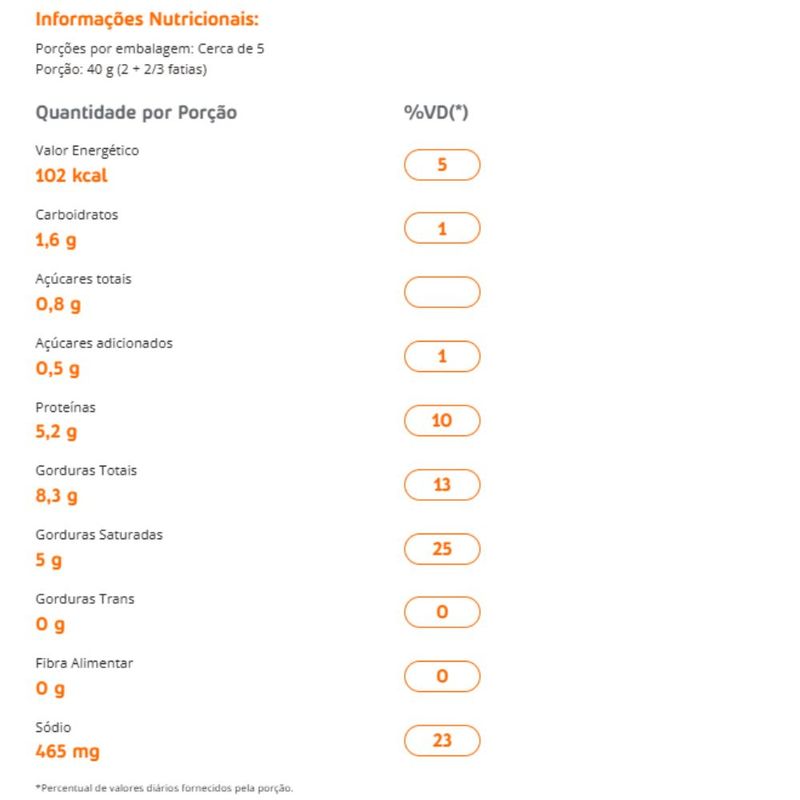Viewport: 800px width, 800px height.
Task: Click the Açúcares adicionados label
Action: 104,343
